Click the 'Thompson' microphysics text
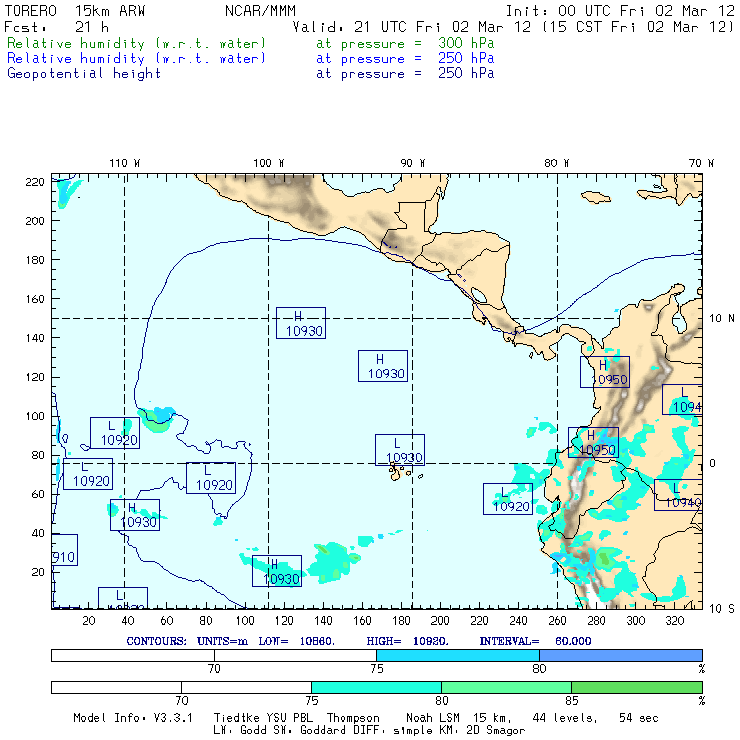Viewport: 740px width, 740px height. [353, 718]
